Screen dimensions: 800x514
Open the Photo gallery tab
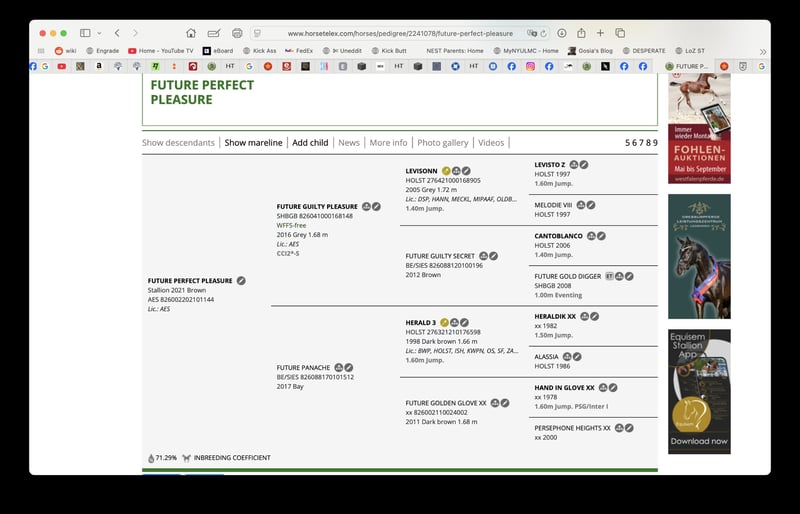click(442, 143)
